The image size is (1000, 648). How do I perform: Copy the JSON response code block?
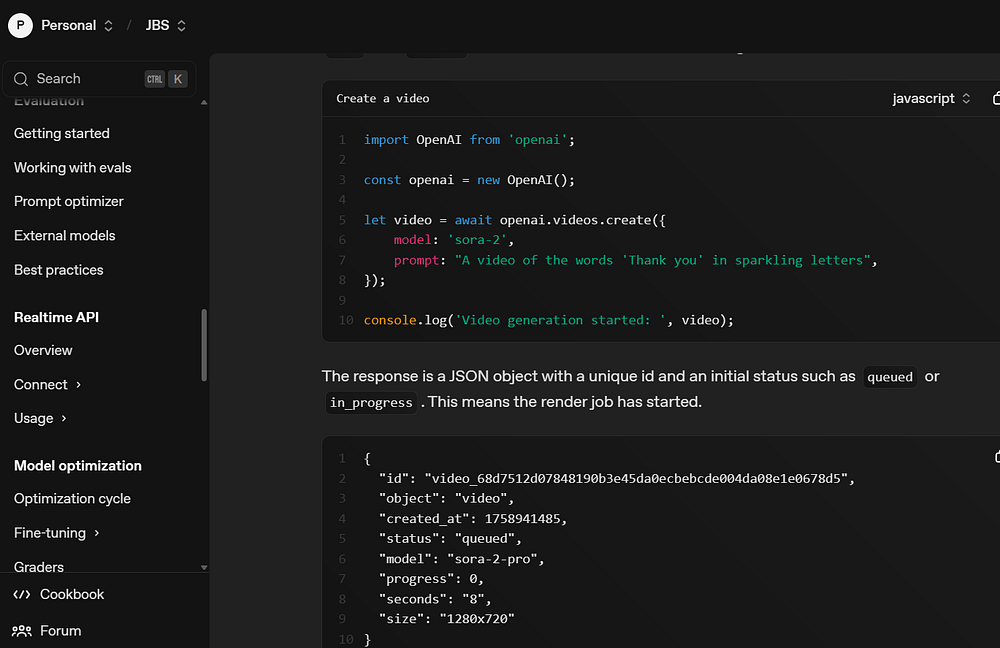(995, 457)
